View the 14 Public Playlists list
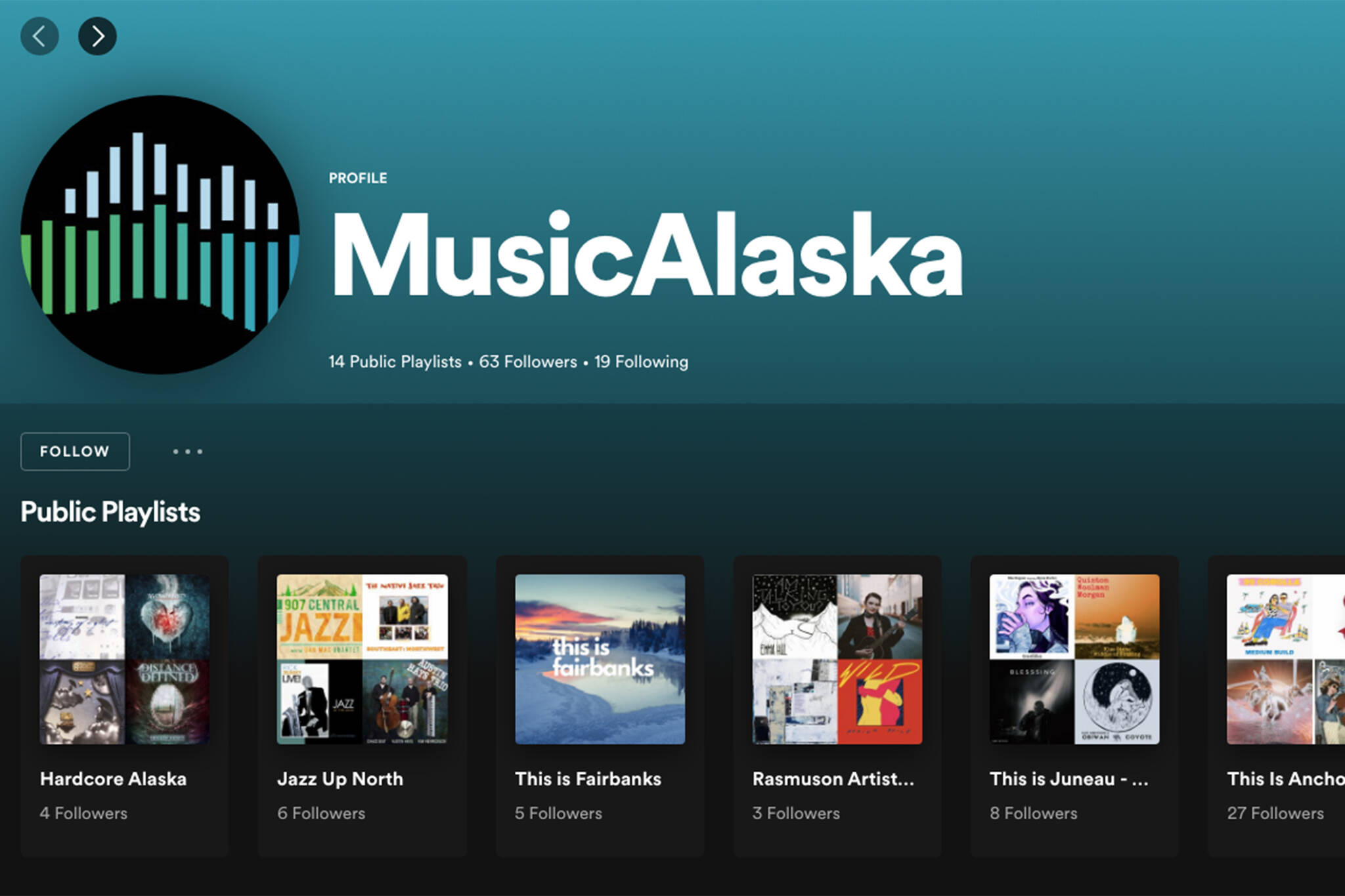 click(x=395, y=362)
